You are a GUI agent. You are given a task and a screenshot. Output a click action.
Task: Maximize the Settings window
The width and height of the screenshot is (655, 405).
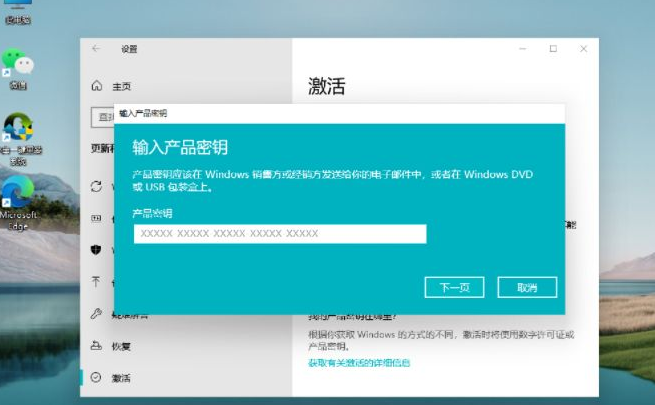tap(553, 48)
